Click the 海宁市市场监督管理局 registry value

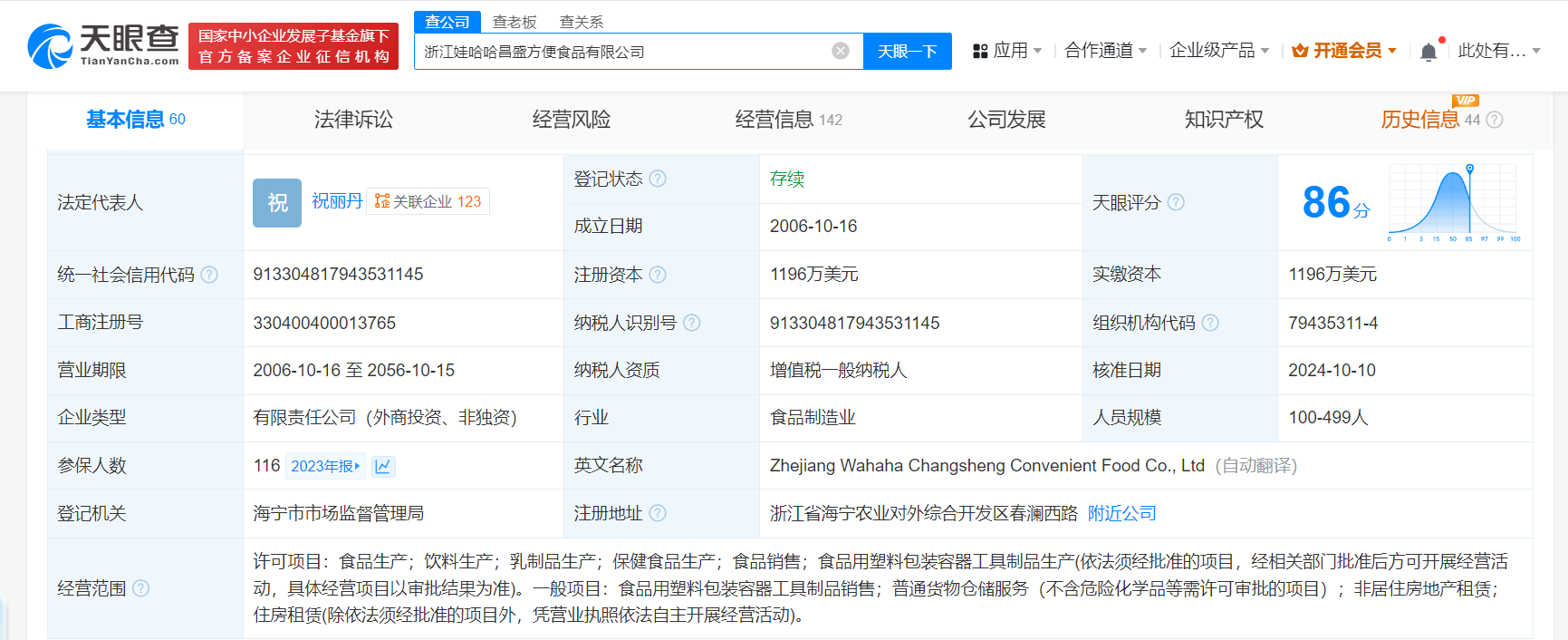coord(338,513)
